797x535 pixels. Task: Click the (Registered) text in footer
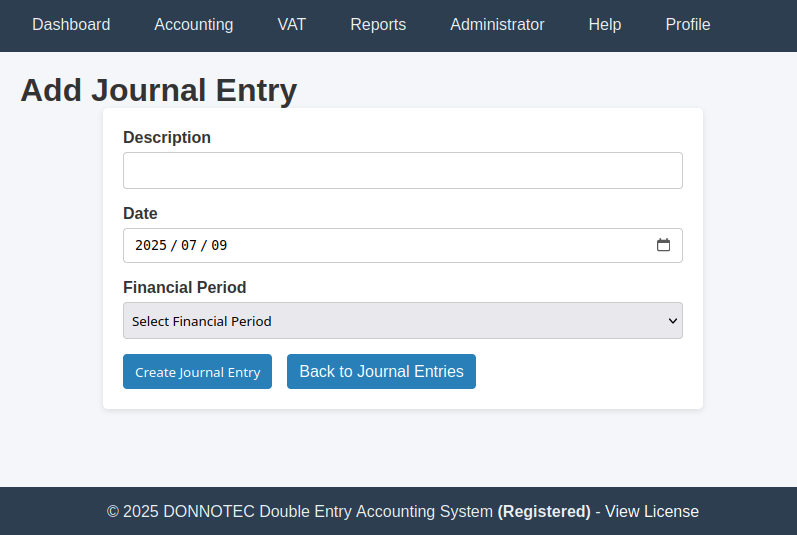click(x=544, y=511)
